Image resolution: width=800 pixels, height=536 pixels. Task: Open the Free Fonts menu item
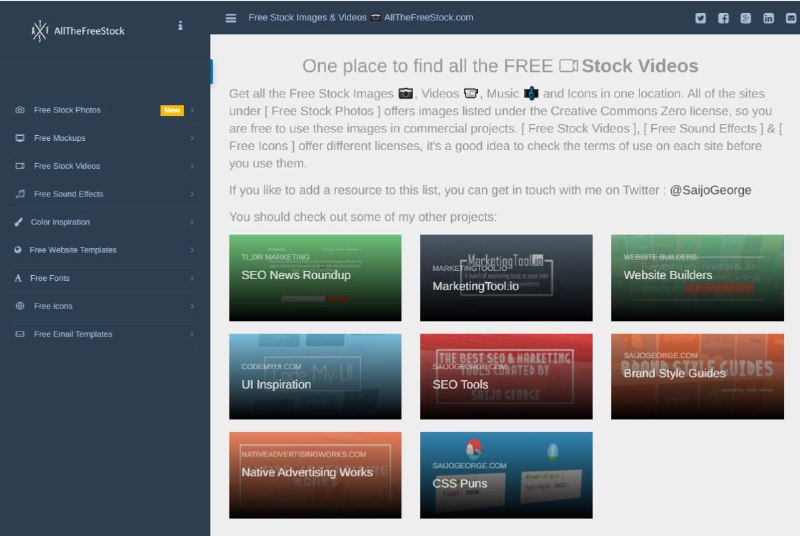tap(105, 278)
